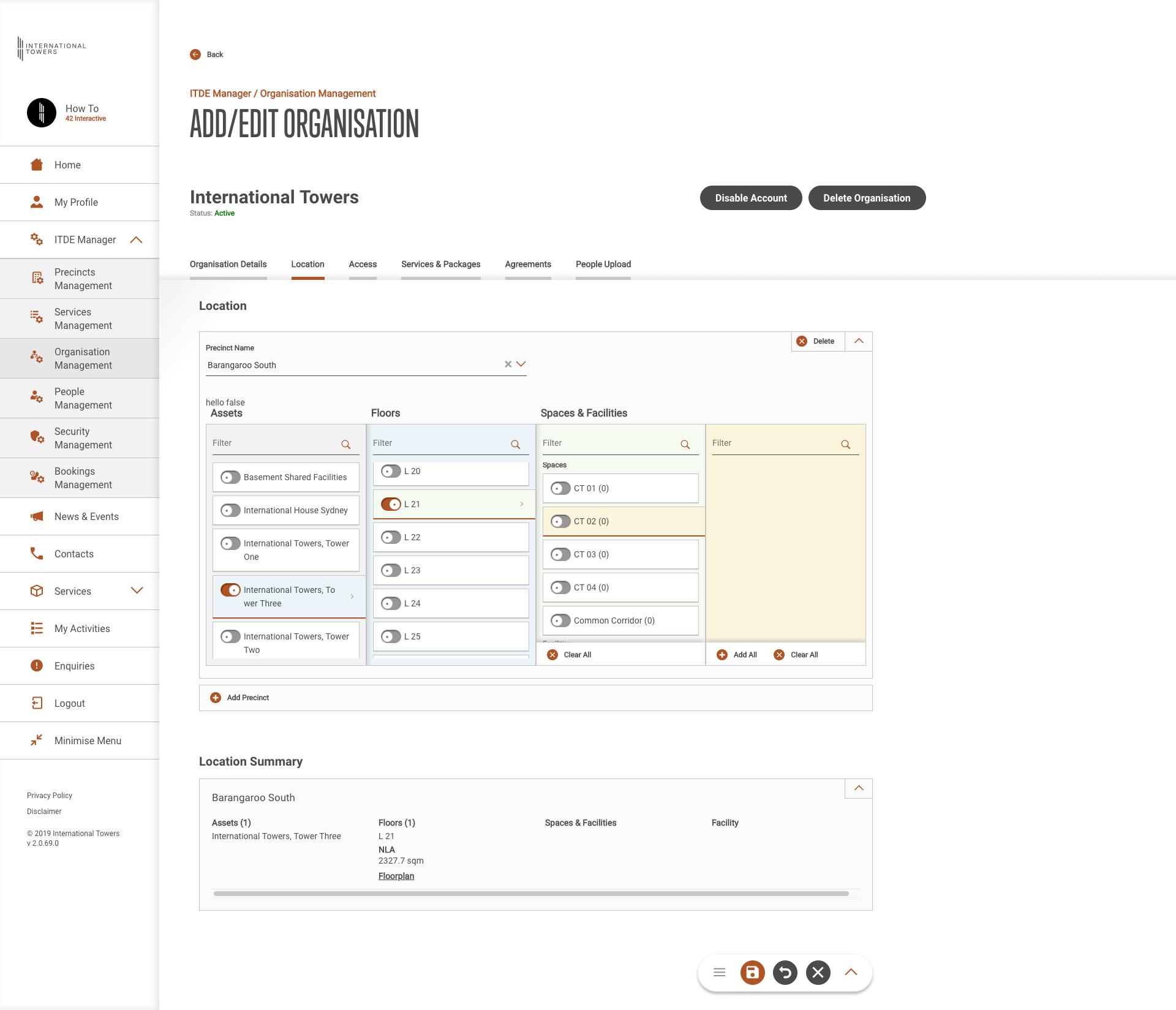Click the How To profile avatar

pos(42,113)
